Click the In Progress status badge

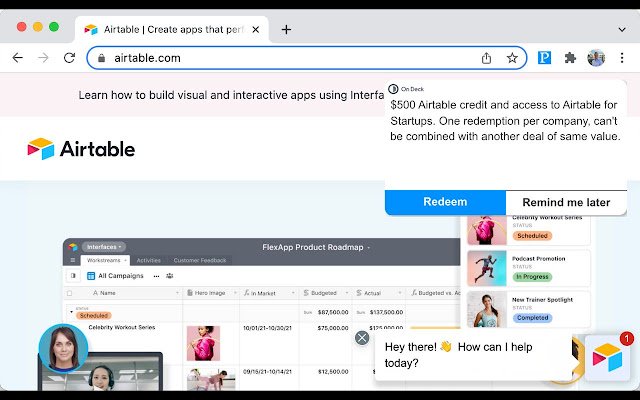[x=532, y=277]
